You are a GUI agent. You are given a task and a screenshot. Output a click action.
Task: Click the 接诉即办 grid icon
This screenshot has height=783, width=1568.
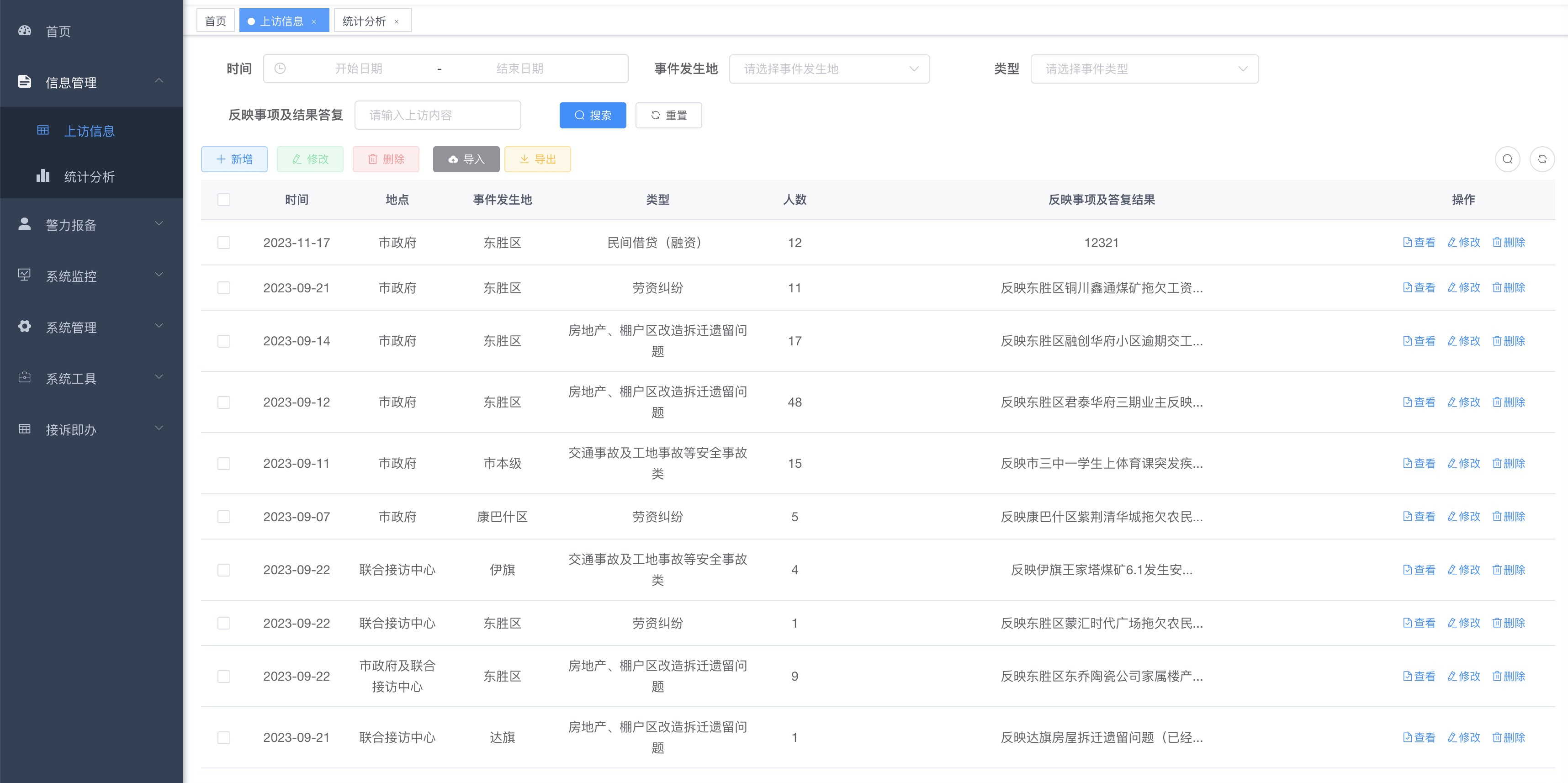24,429
